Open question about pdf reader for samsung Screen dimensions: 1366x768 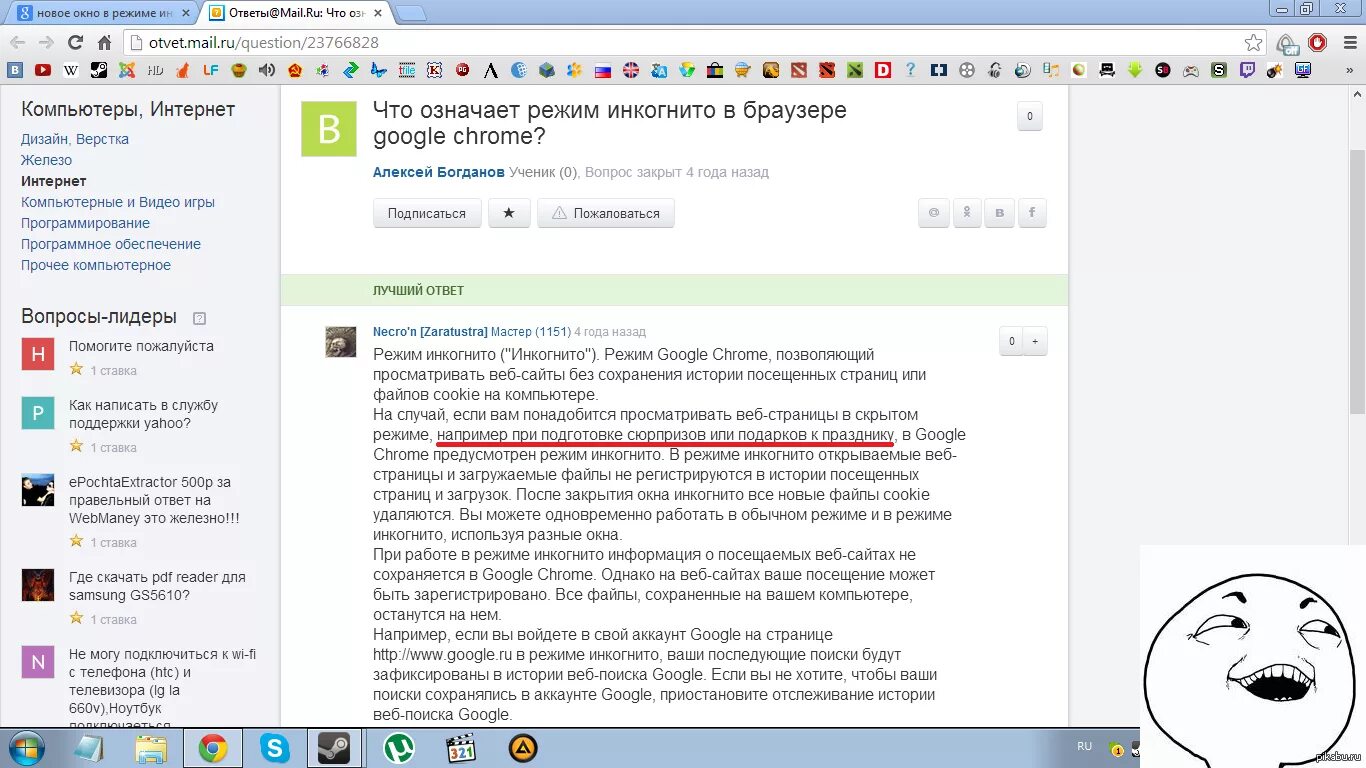tap(157, 586)
